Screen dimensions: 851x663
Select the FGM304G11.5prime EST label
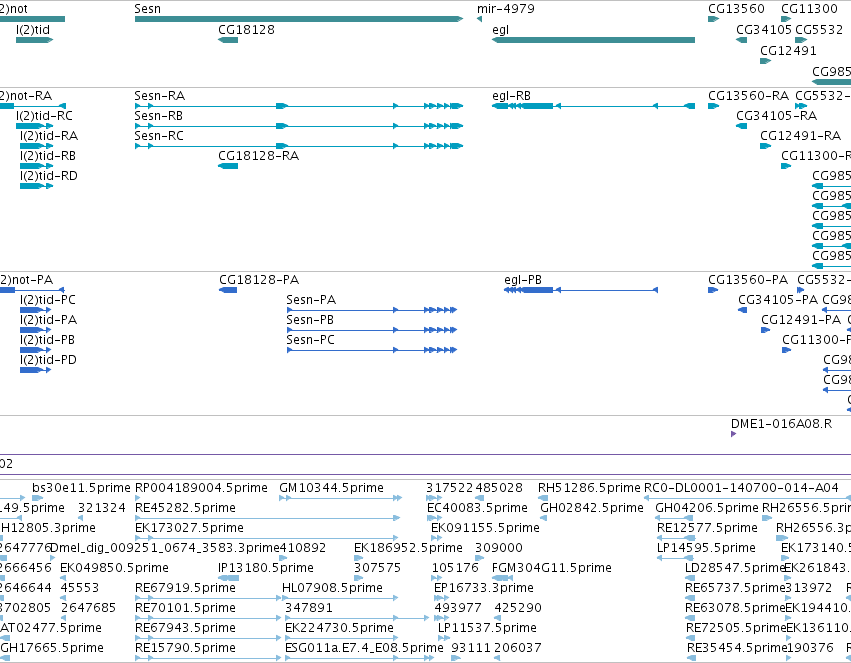click(x=552, y=568)
